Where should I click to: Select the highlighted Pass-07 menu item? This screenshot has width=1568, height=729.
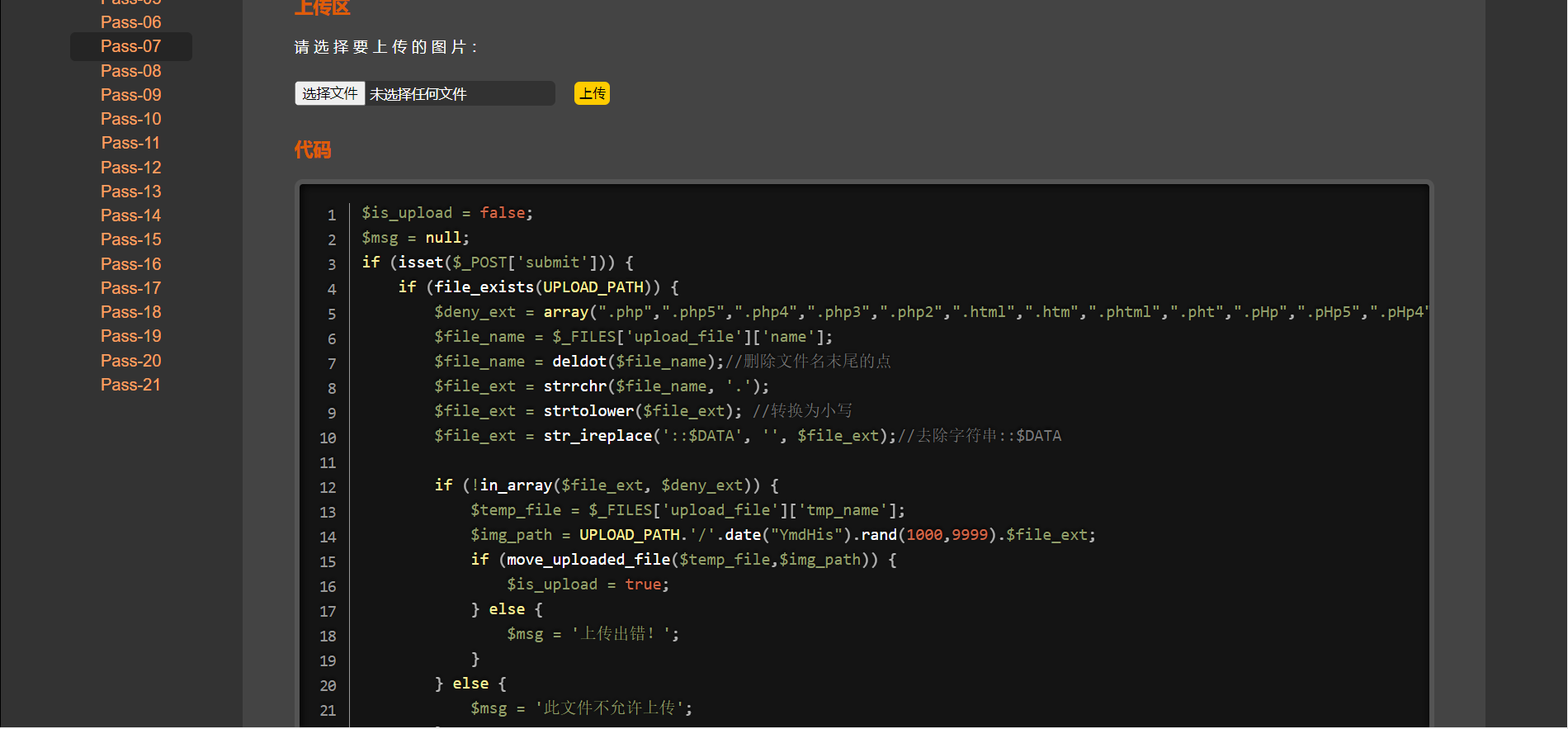click(130, 46)
